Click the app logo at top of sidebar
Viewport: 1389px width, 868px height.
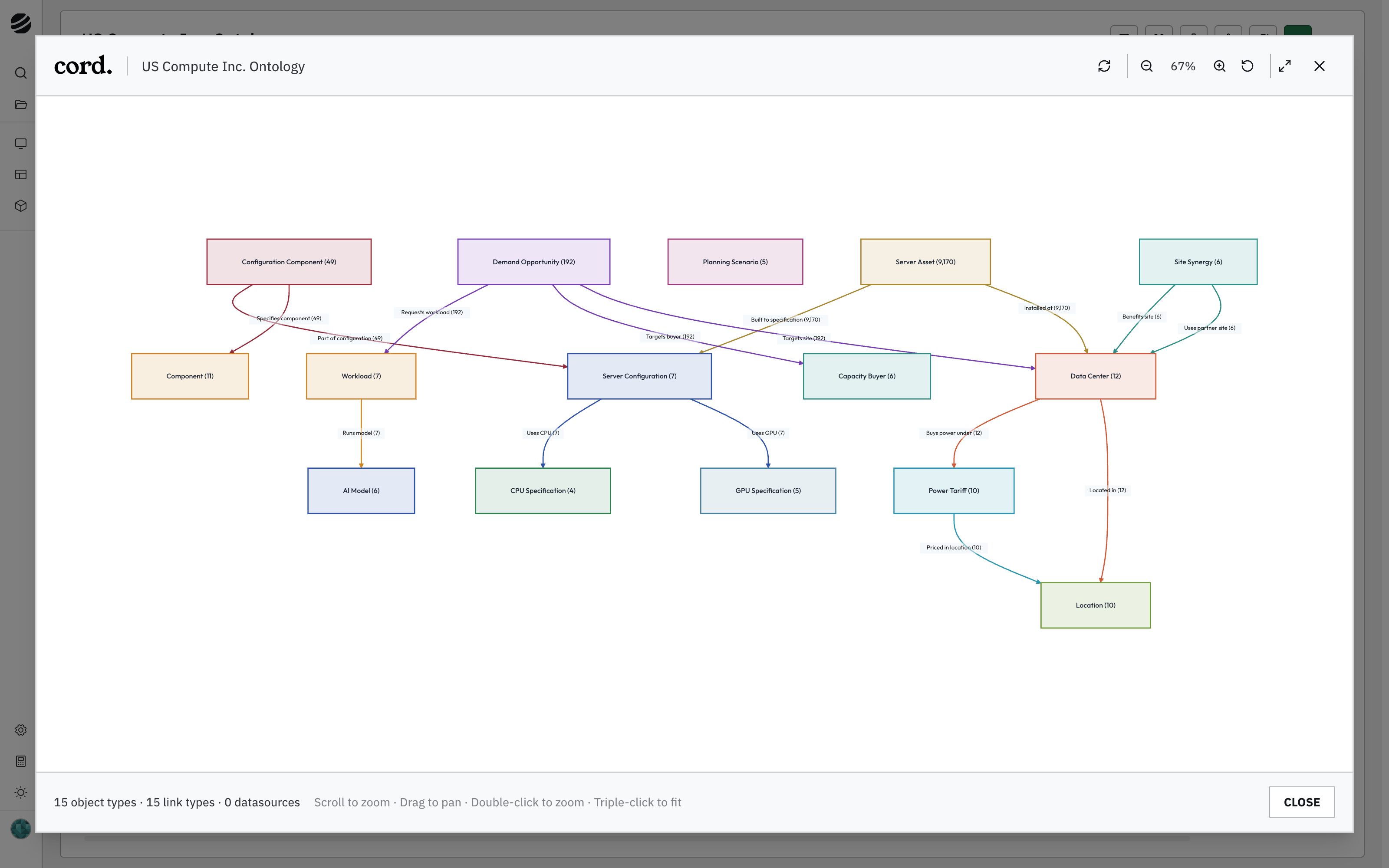coord(21,23)
